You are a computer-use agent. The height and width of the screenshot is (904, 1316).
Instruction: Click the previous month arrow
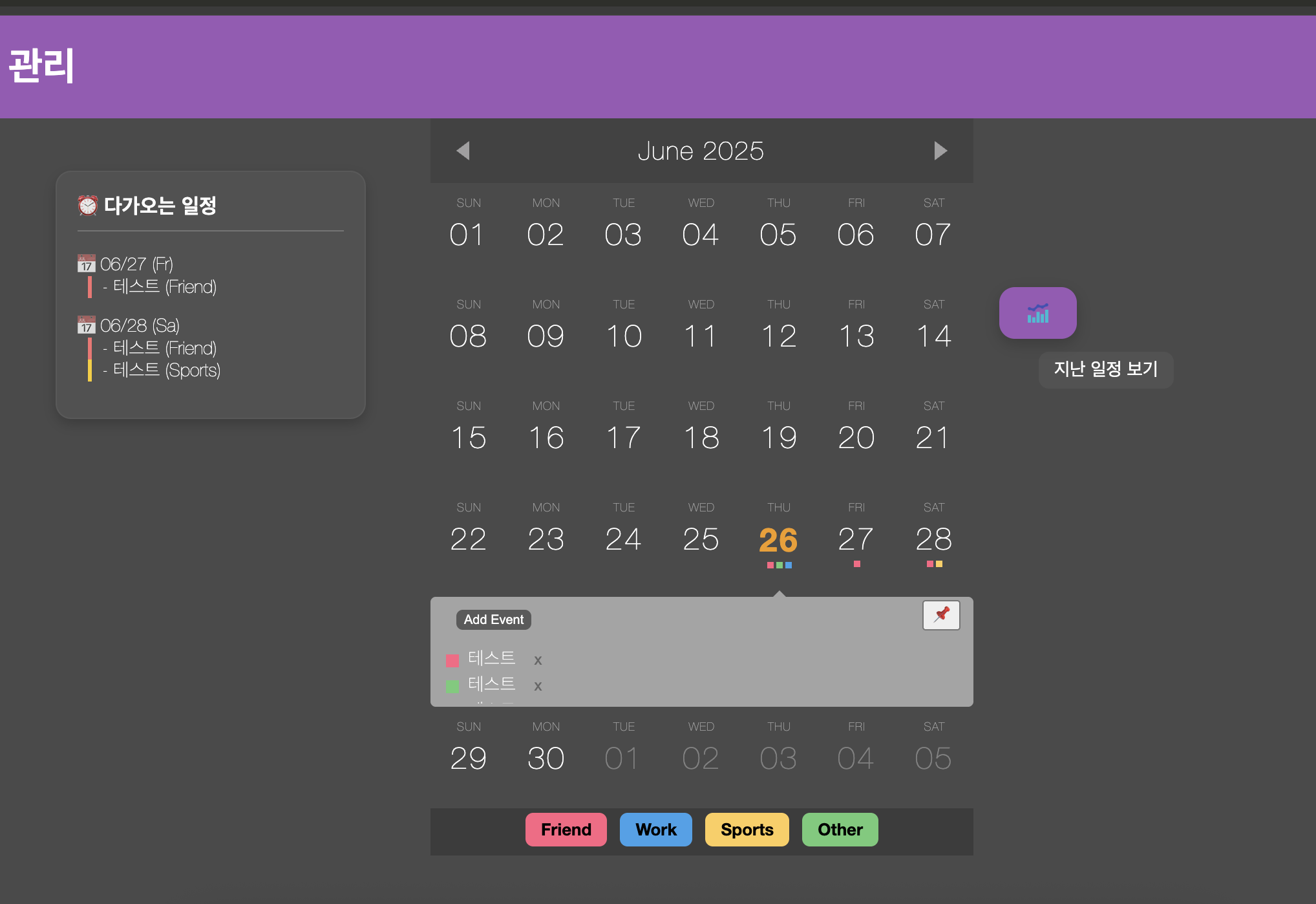(x=463, y=151)
